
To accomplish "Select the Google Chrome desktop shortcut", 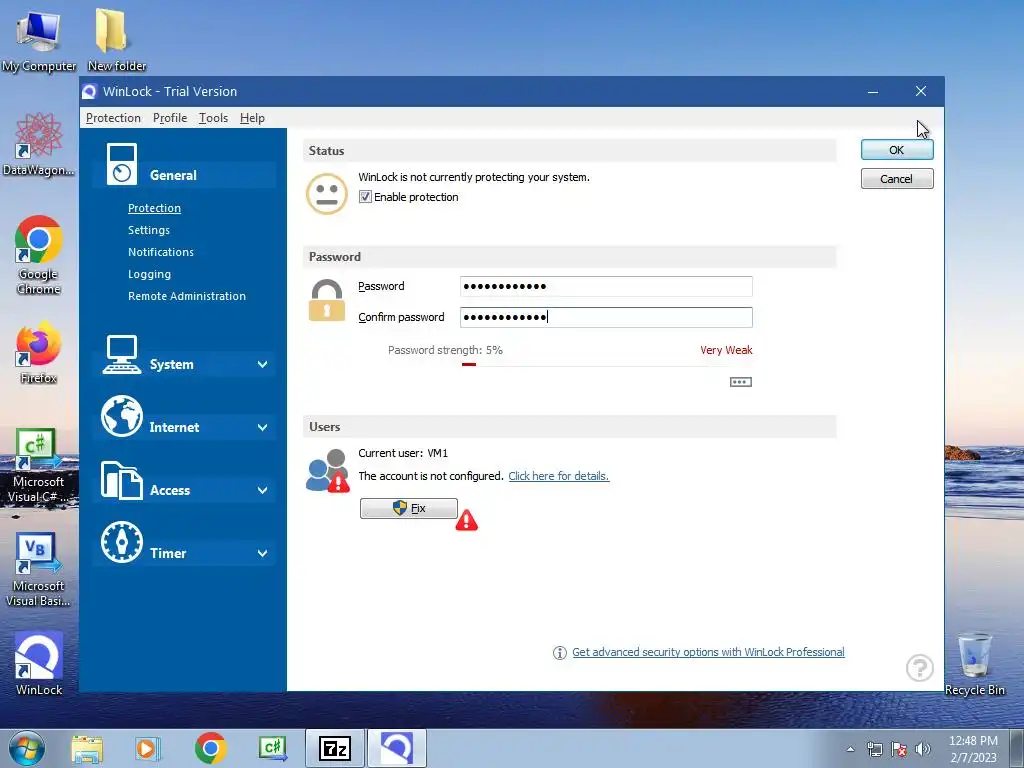I will (39, 255).
